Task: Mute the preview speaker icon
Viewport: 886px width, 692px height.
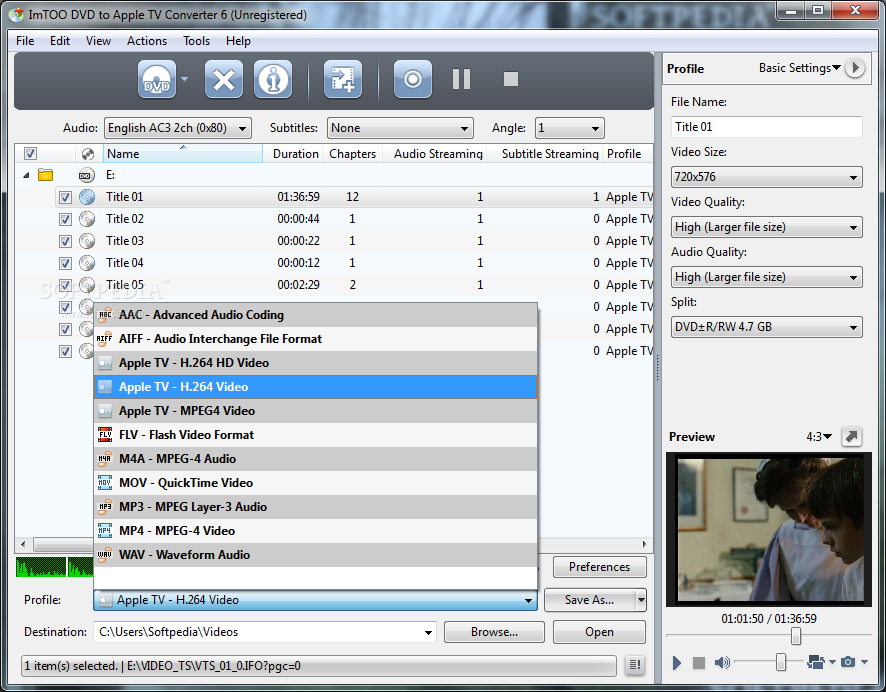Action: click(722, 662)
